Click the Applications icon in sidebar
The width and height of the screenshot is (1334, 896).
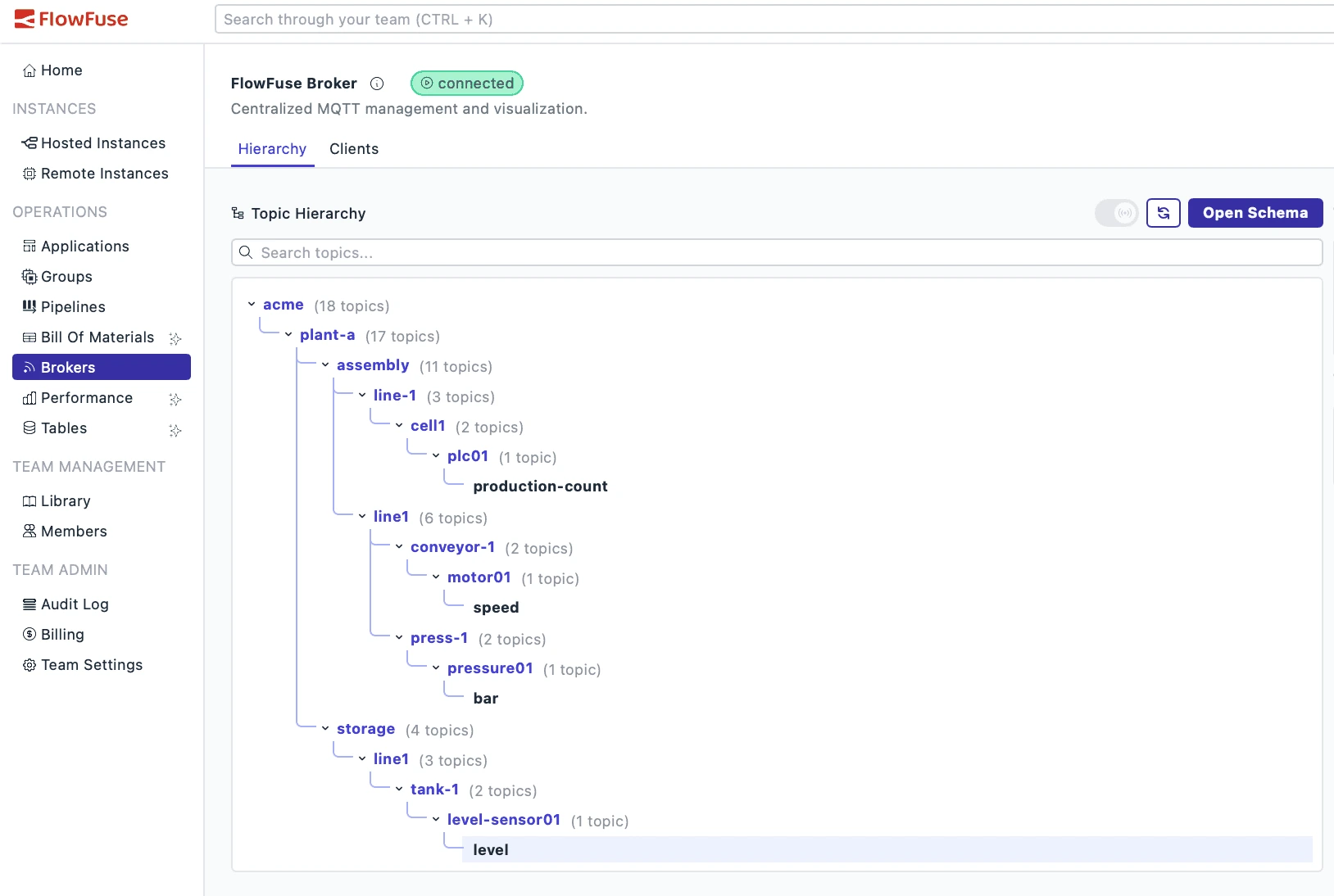pyautogui.click(x=29, y=247)
